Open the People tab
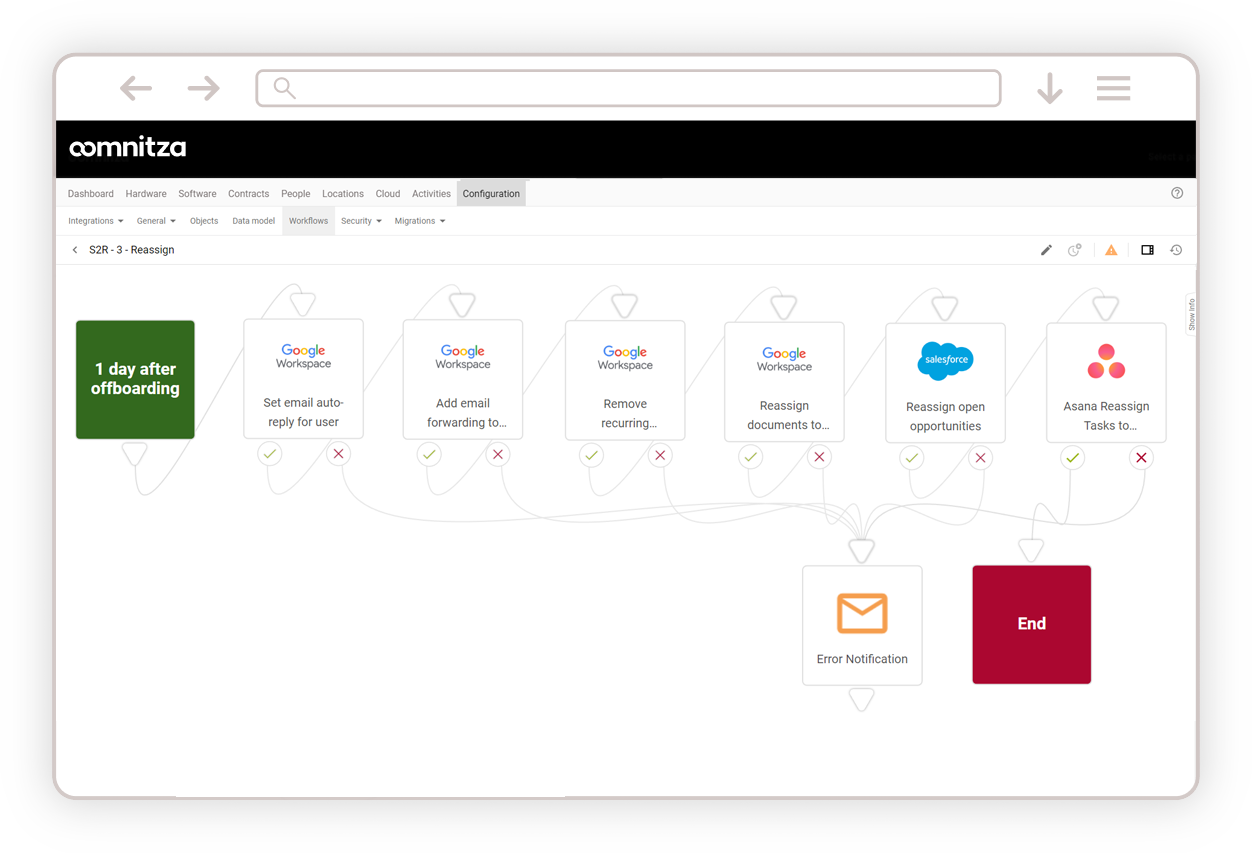 tap(296, 194)
